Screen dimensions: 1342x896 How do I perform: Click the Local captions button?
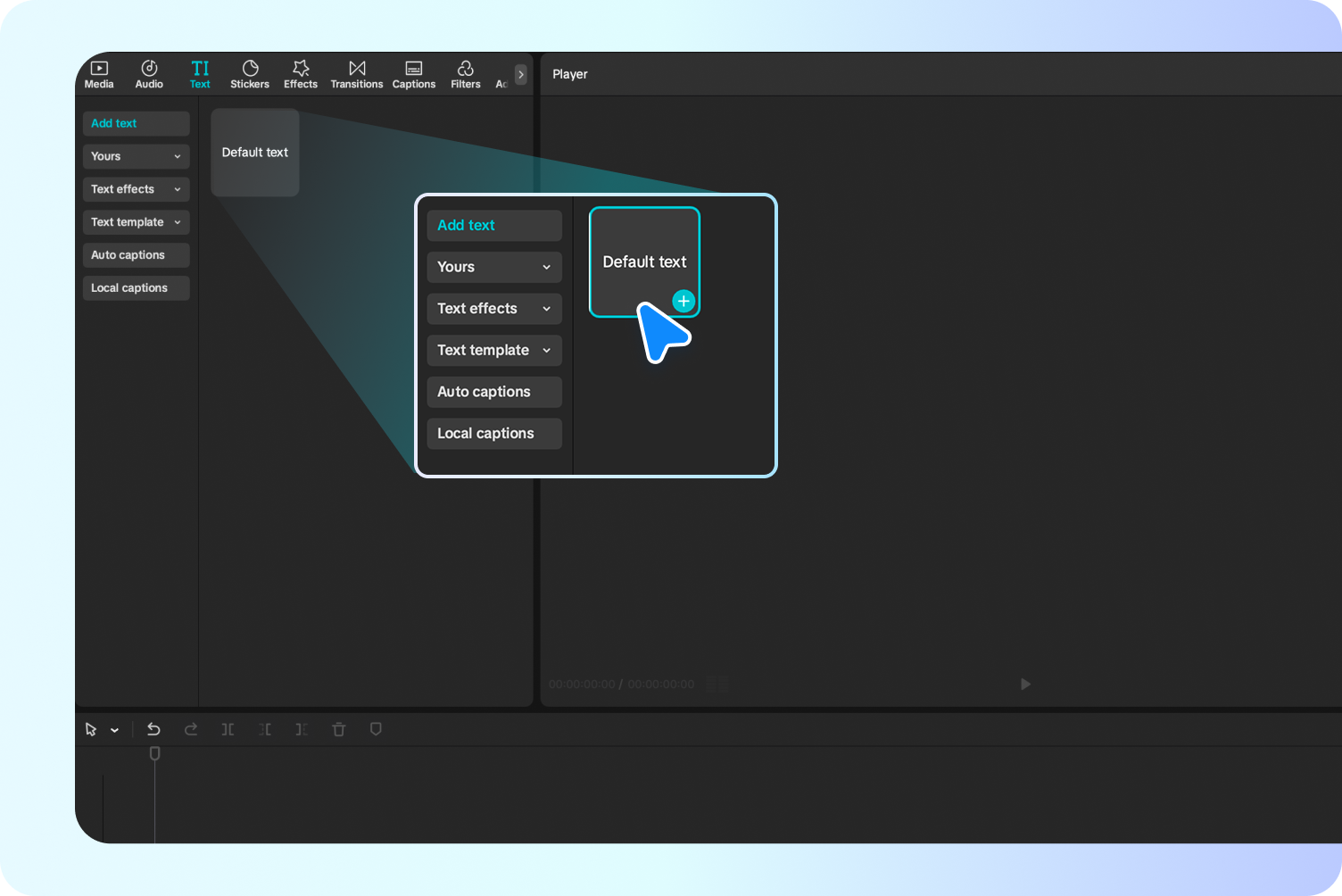(x=136, y=287)
